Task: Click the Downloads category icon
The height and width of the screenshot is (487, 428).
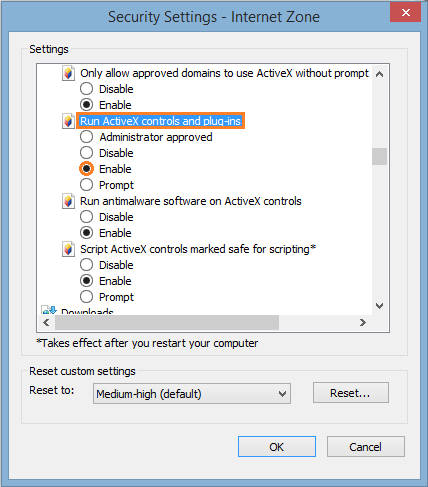Action: coord(49,310)
